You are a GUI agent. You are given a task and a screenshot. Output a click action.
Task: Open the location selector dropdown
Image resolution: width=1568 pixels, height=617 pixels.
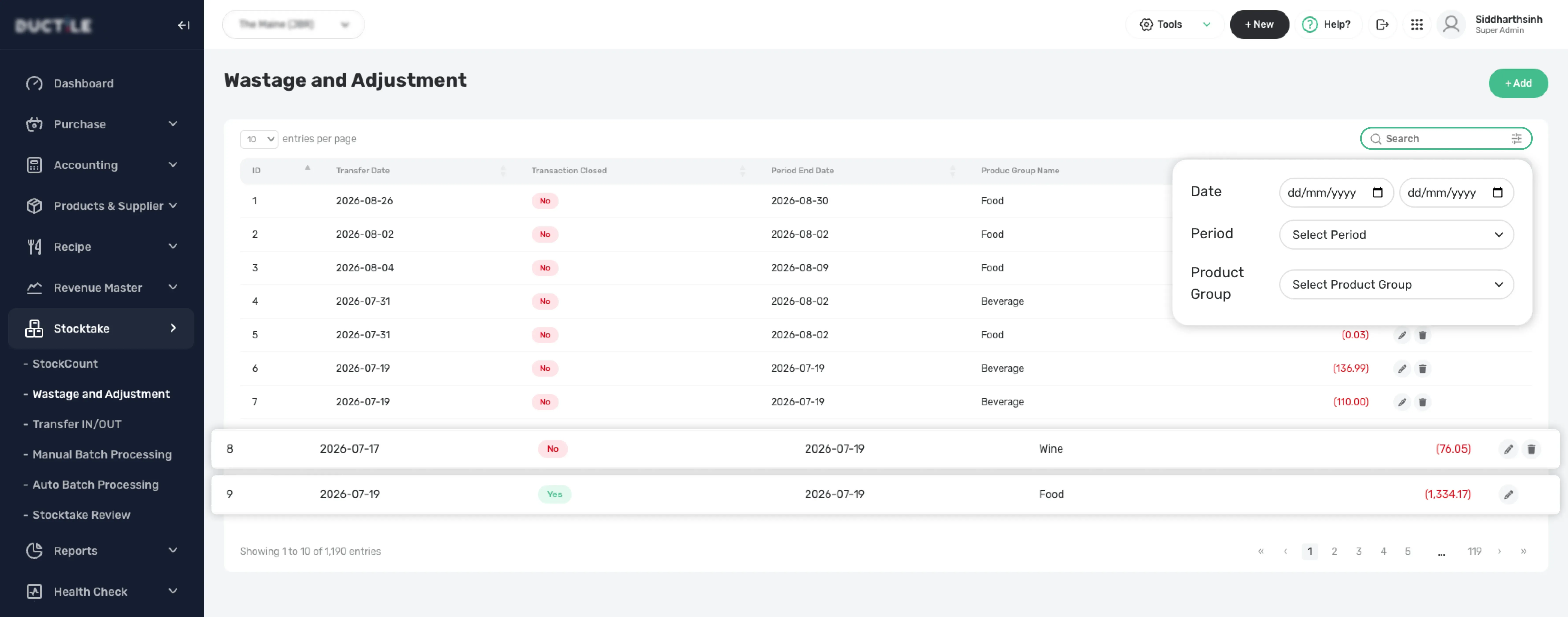pyautogui.click(x=293, y=24)
